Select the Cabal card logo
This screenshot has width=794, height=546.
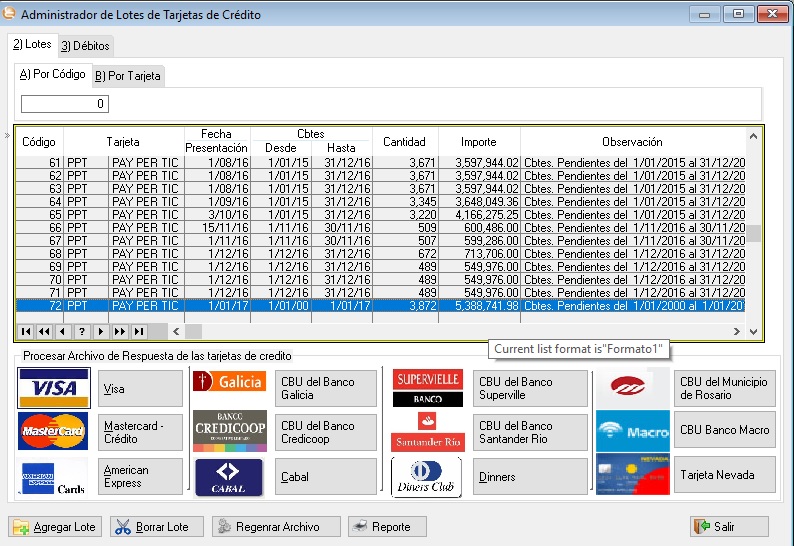tap(229, 477)
